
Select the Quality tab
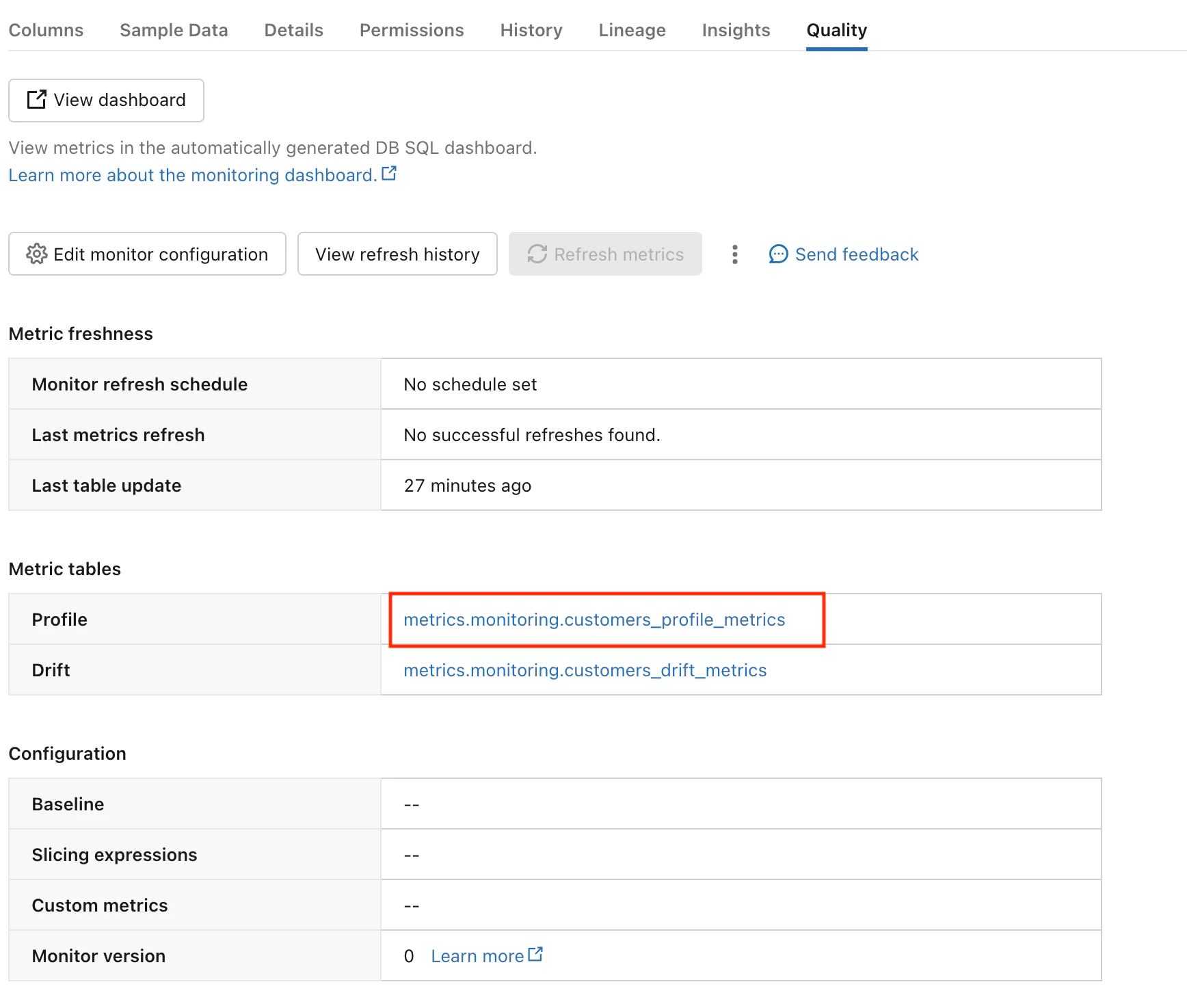pos(837,30)
